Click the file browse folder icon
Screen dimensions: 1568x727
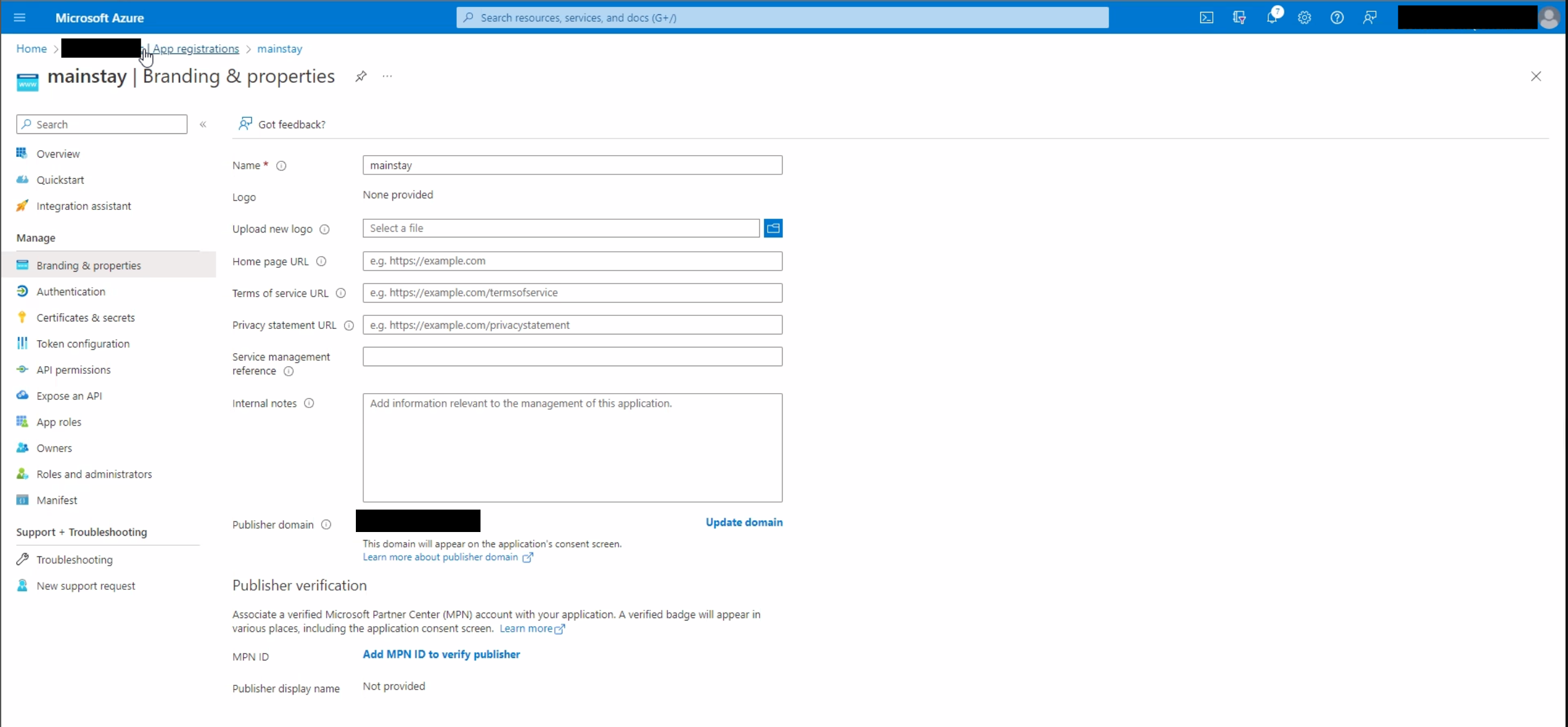click(773, 229)
